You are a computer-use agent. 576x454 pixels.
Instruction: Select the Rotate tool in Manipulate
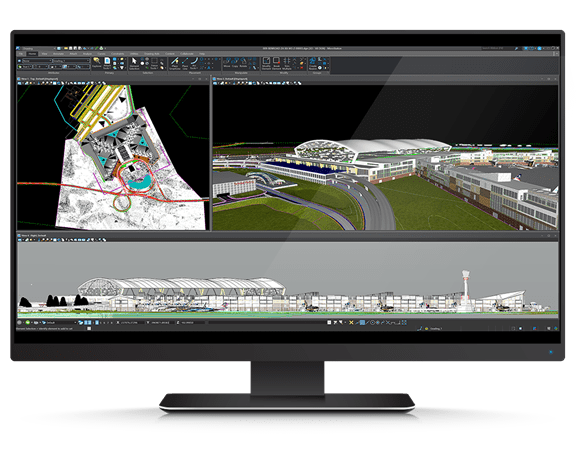click(x=243, y=62)
